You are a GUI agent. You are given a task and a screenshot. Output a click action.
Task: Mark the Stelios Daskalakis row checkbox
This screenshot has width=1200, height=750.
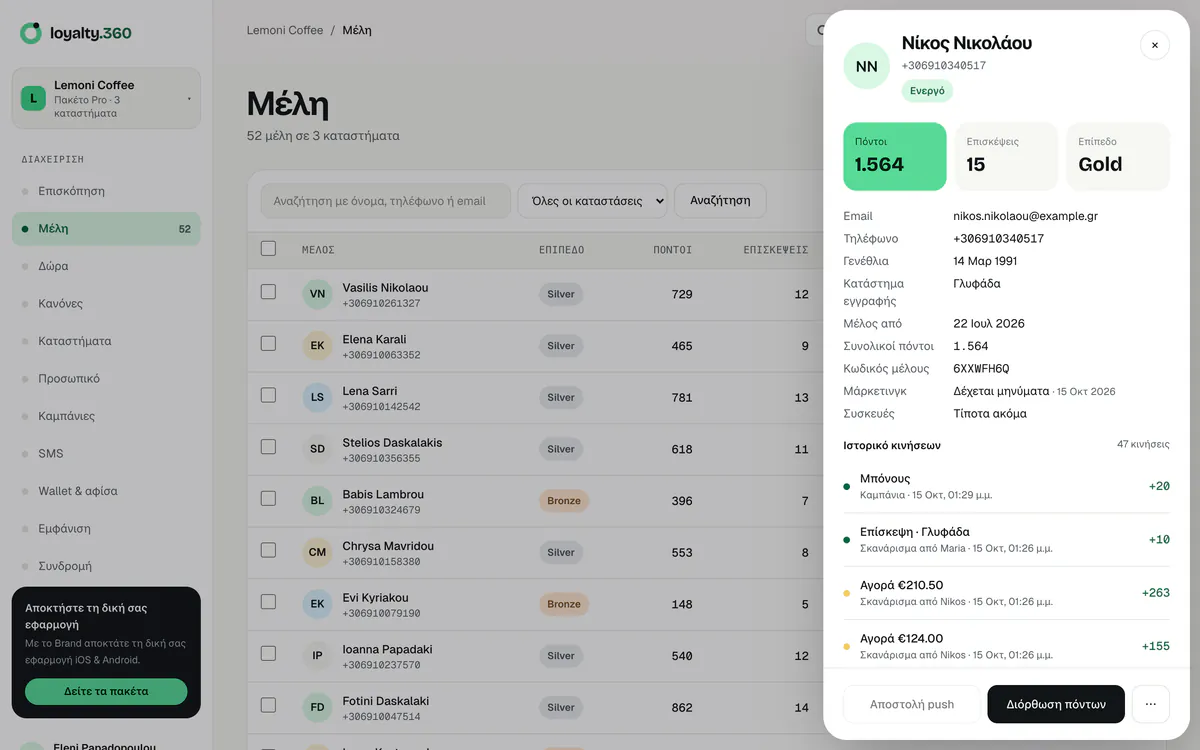268,447
